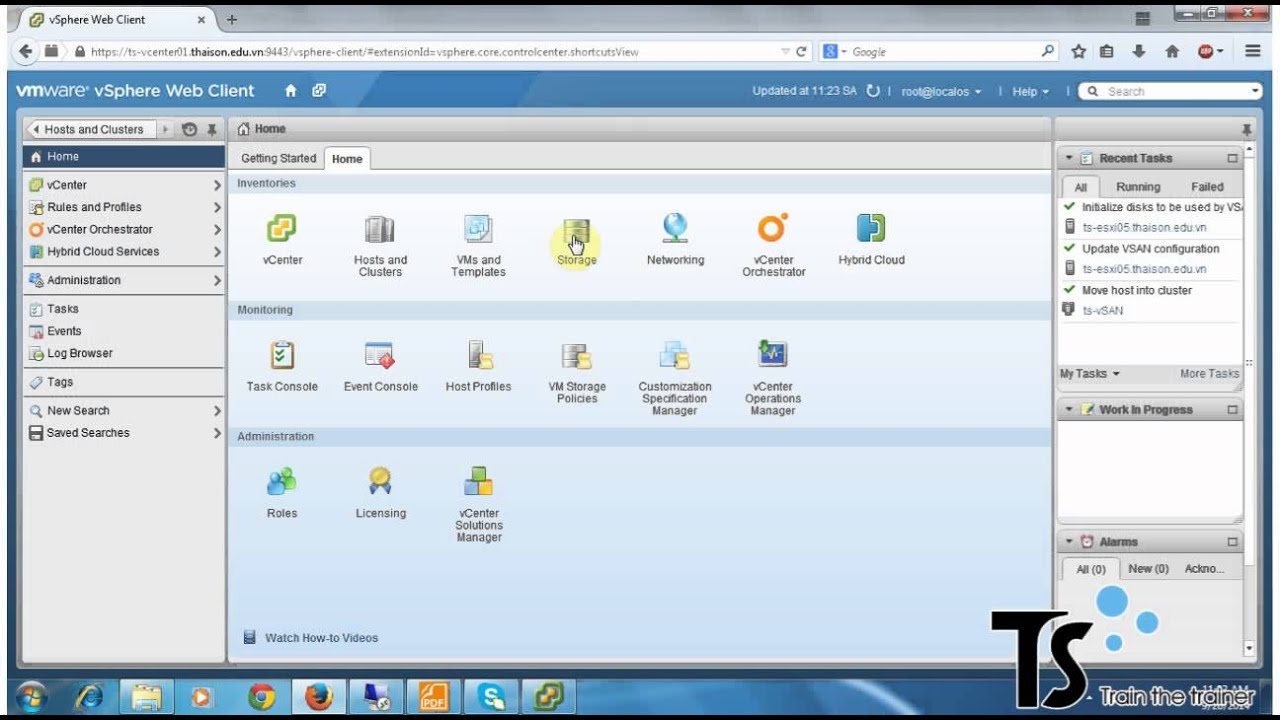Open vCenter Orchestrator in the navigator
1280x720 pixels.
(x=125, y=229)
